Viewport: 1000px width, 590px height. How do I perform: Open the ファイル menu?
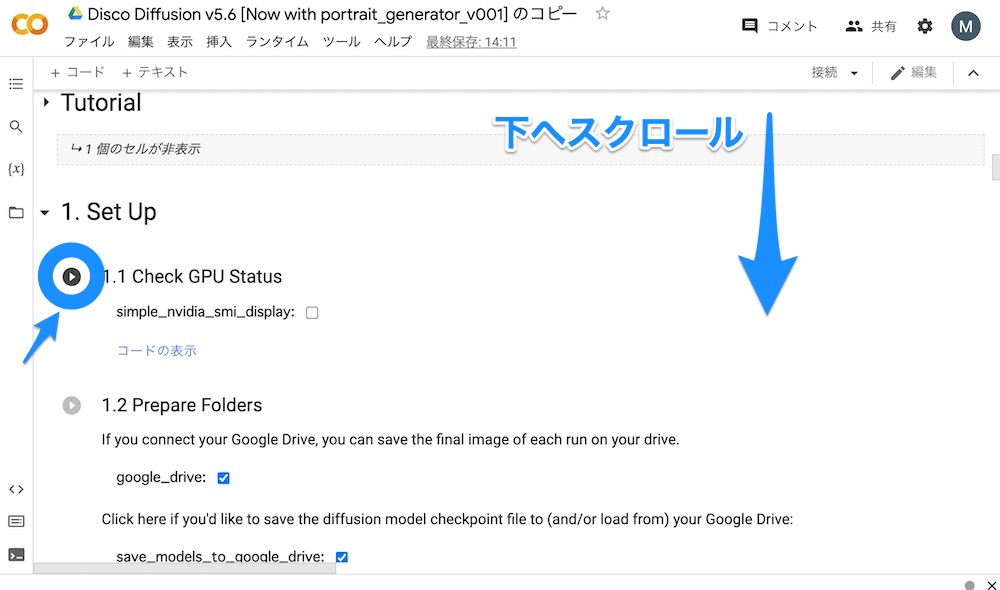coord(89,42)
